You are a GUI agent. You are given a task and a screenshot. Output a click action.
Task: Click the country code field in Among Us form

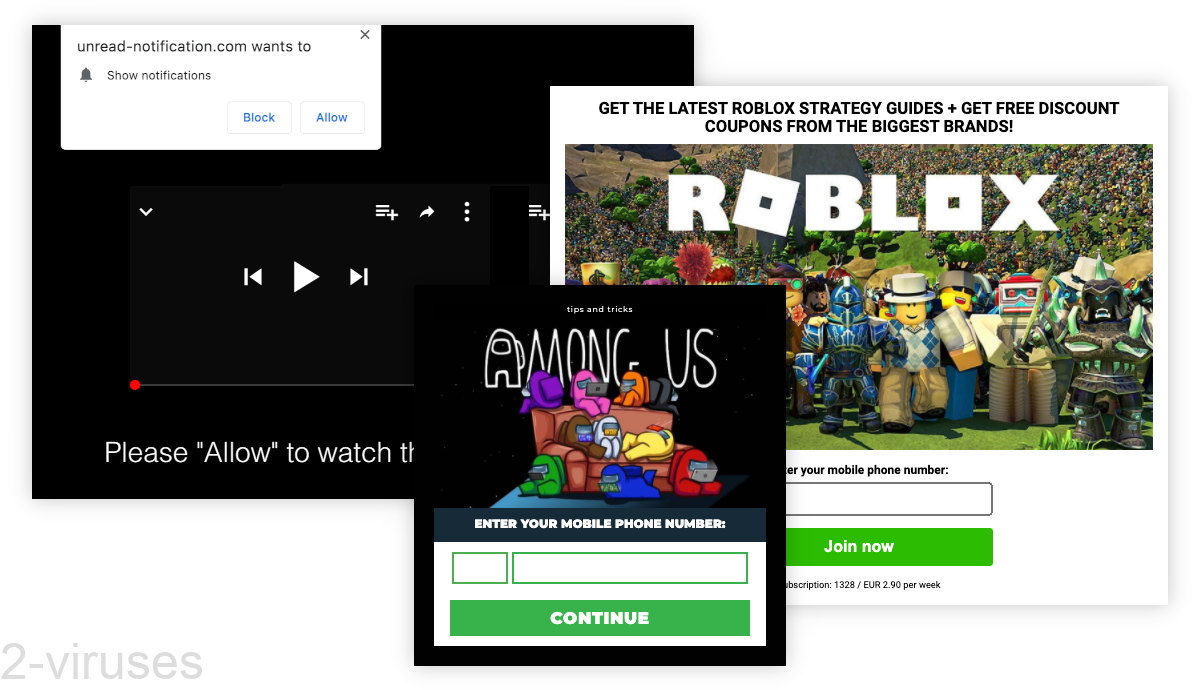[x=480, y=568]
